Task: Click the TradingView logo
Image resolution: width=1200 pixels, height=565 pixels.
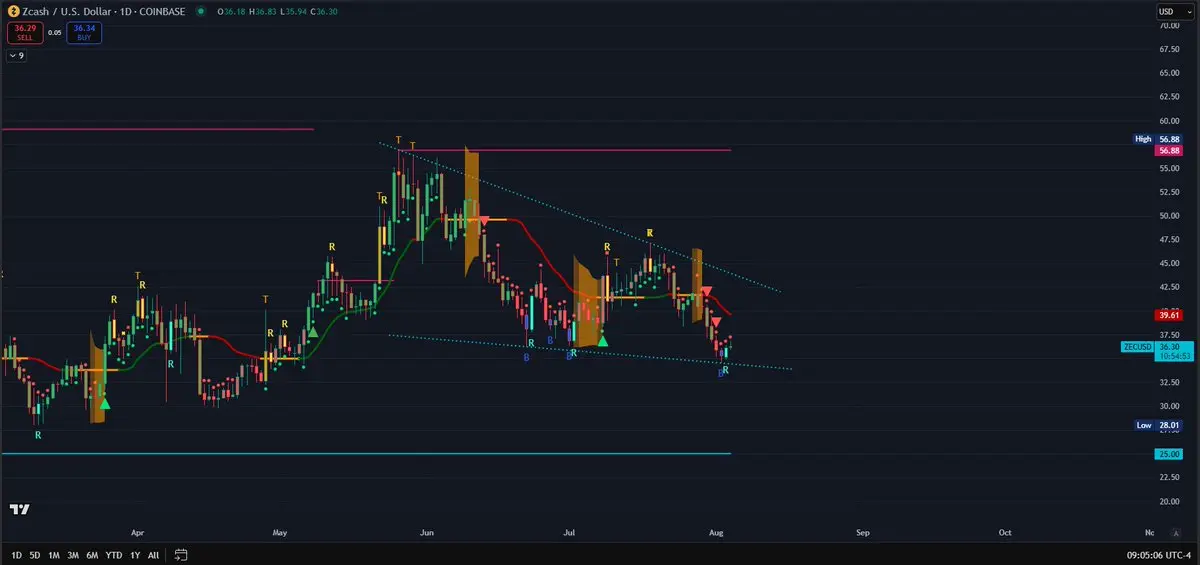Action: point(19,509)
